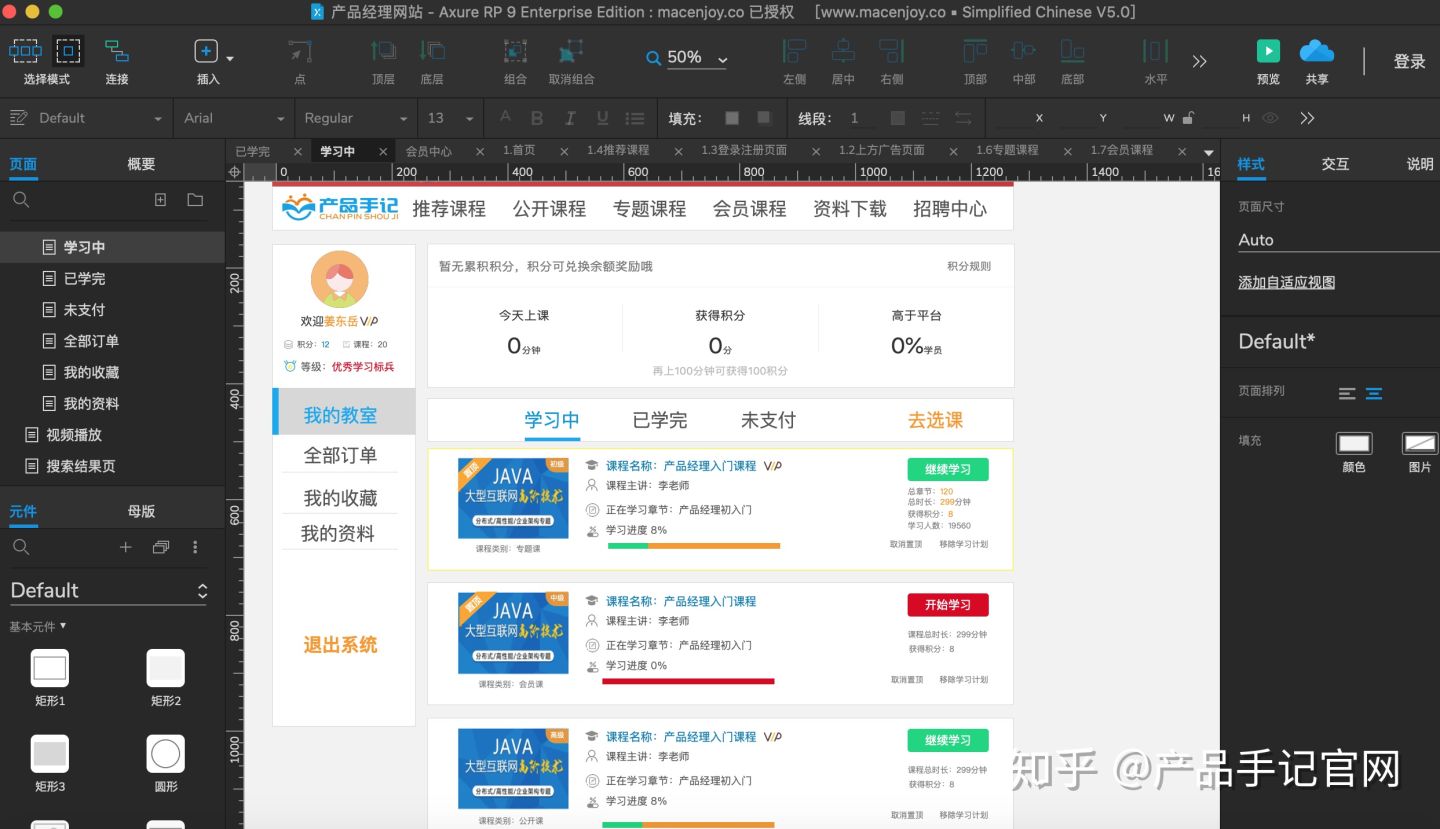The height and width of the screenshot is (829, 1440).
Task: Open the 交互 panel tab
Action: 1334,163
